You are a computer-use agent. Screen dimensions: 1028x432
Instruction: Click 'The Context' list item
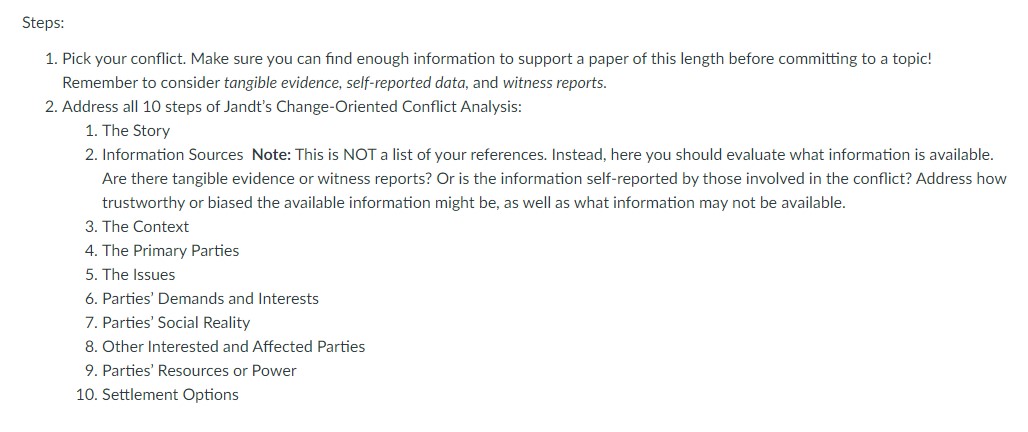click(x=146, y=227)
